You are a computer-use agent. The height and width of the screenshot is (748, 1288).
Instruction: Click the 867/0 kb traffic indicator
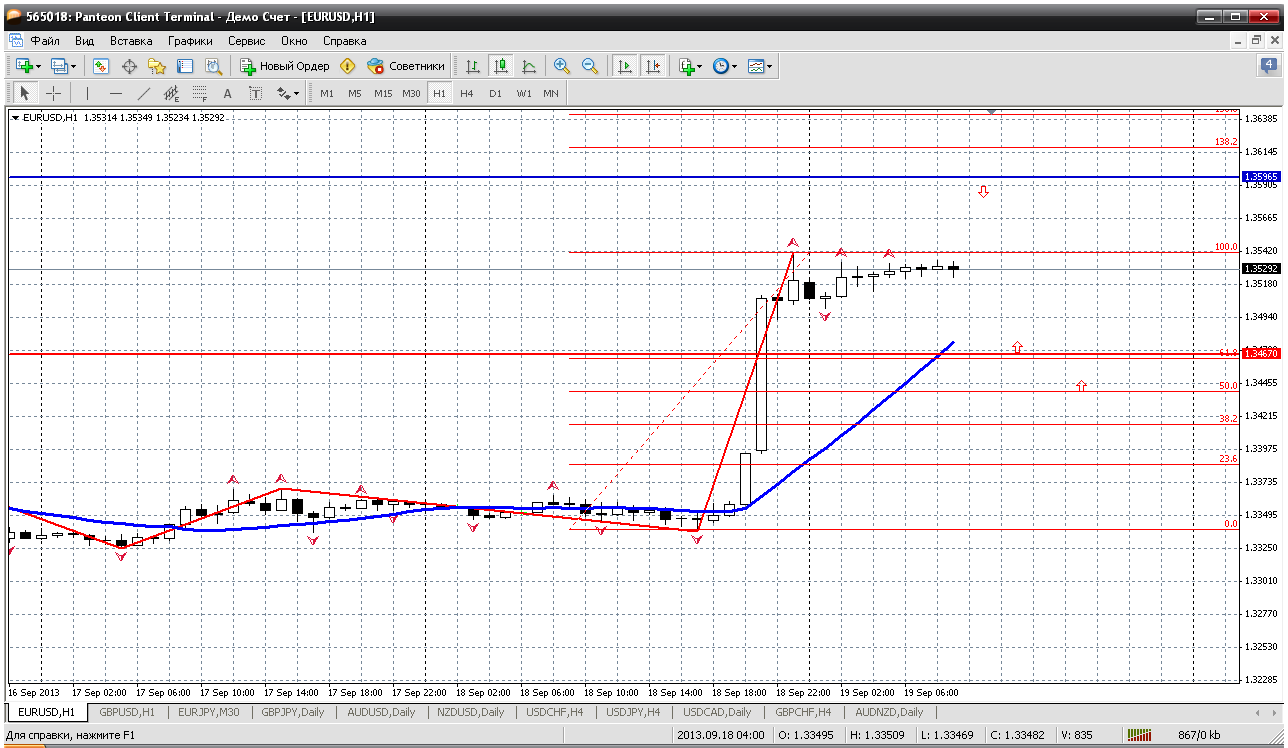pos(1199,735)
